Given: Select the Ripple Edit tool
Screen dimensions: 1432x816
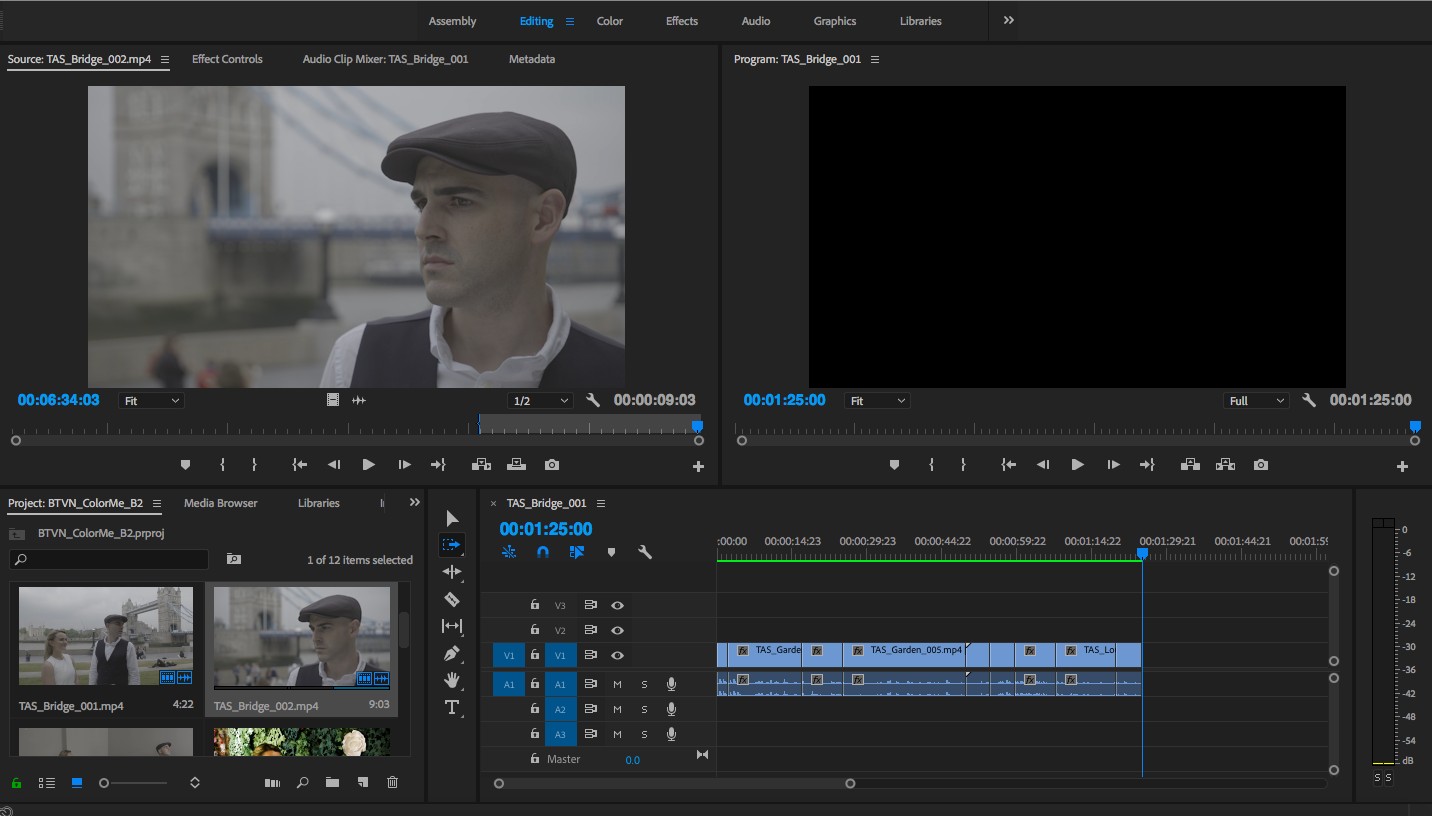Looking at the screenshot, I should [x=452, y=572].
